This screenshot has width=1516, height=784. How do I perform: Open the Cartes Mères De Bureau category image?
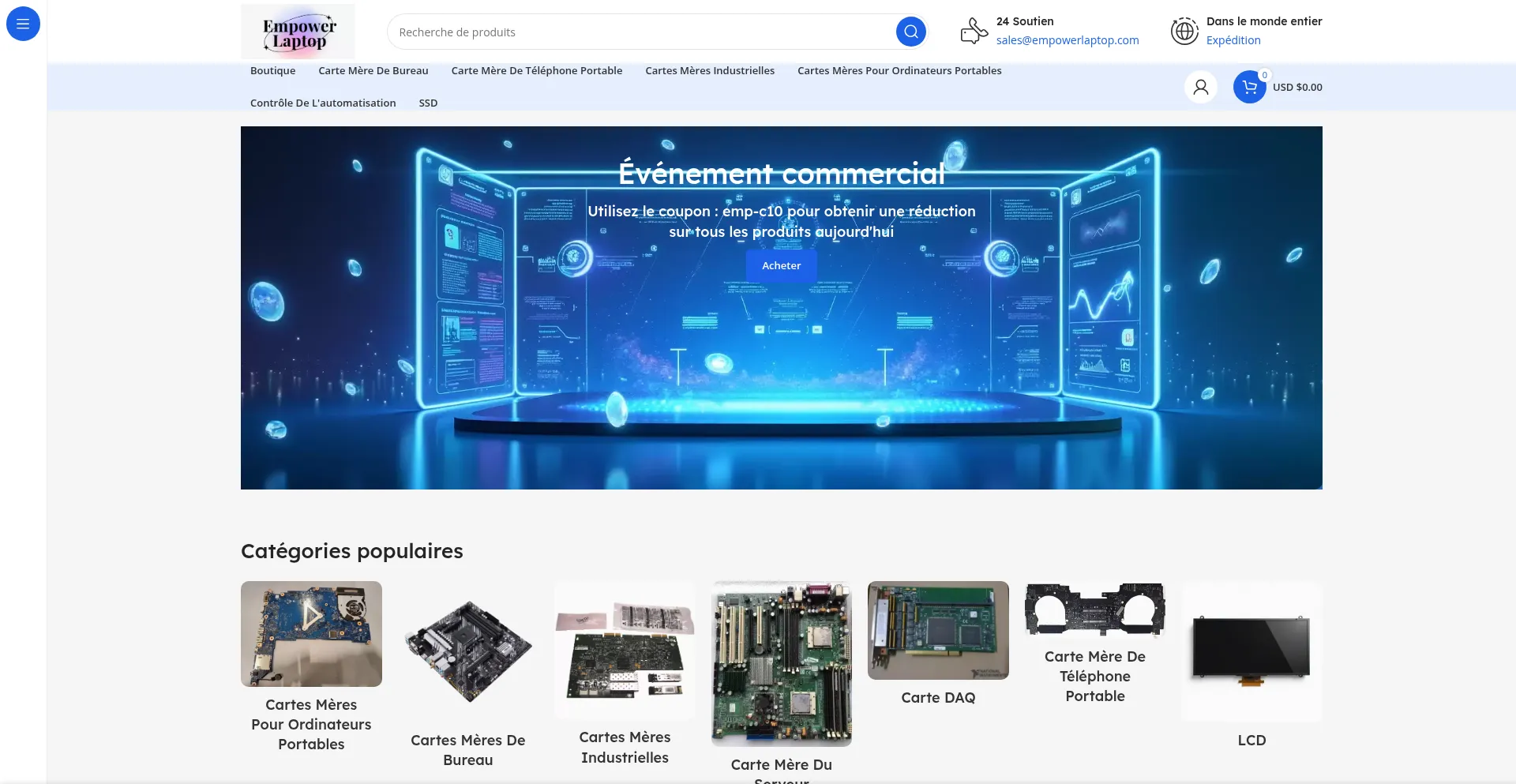pos(467,651)
